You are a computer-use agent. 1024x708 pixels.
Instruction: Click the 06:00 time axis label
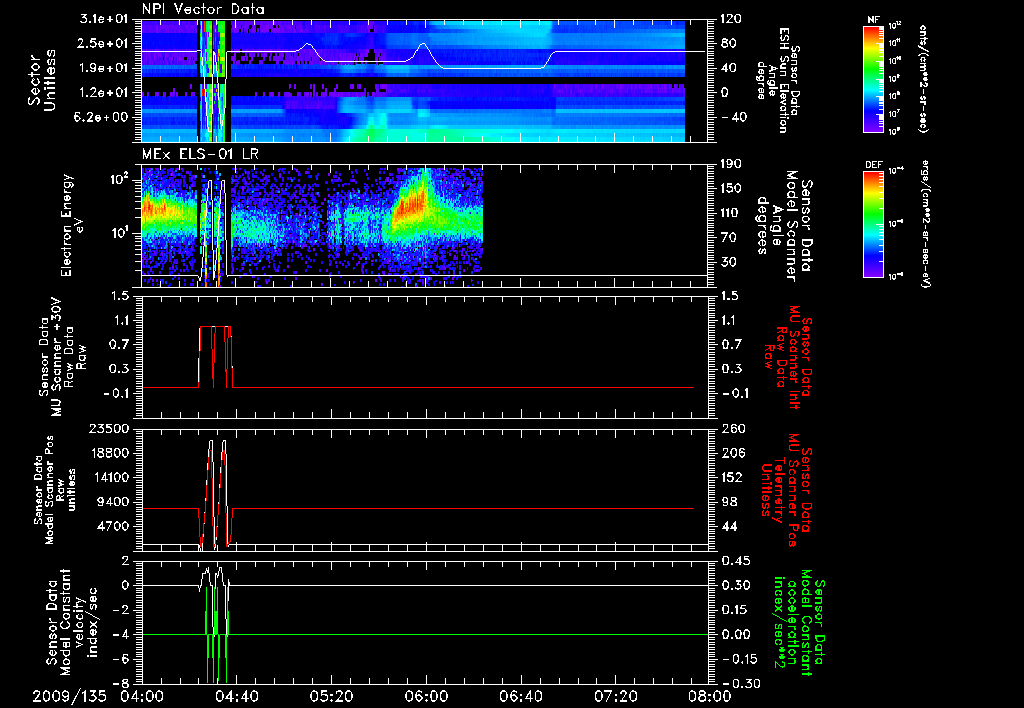click(426, 696)
